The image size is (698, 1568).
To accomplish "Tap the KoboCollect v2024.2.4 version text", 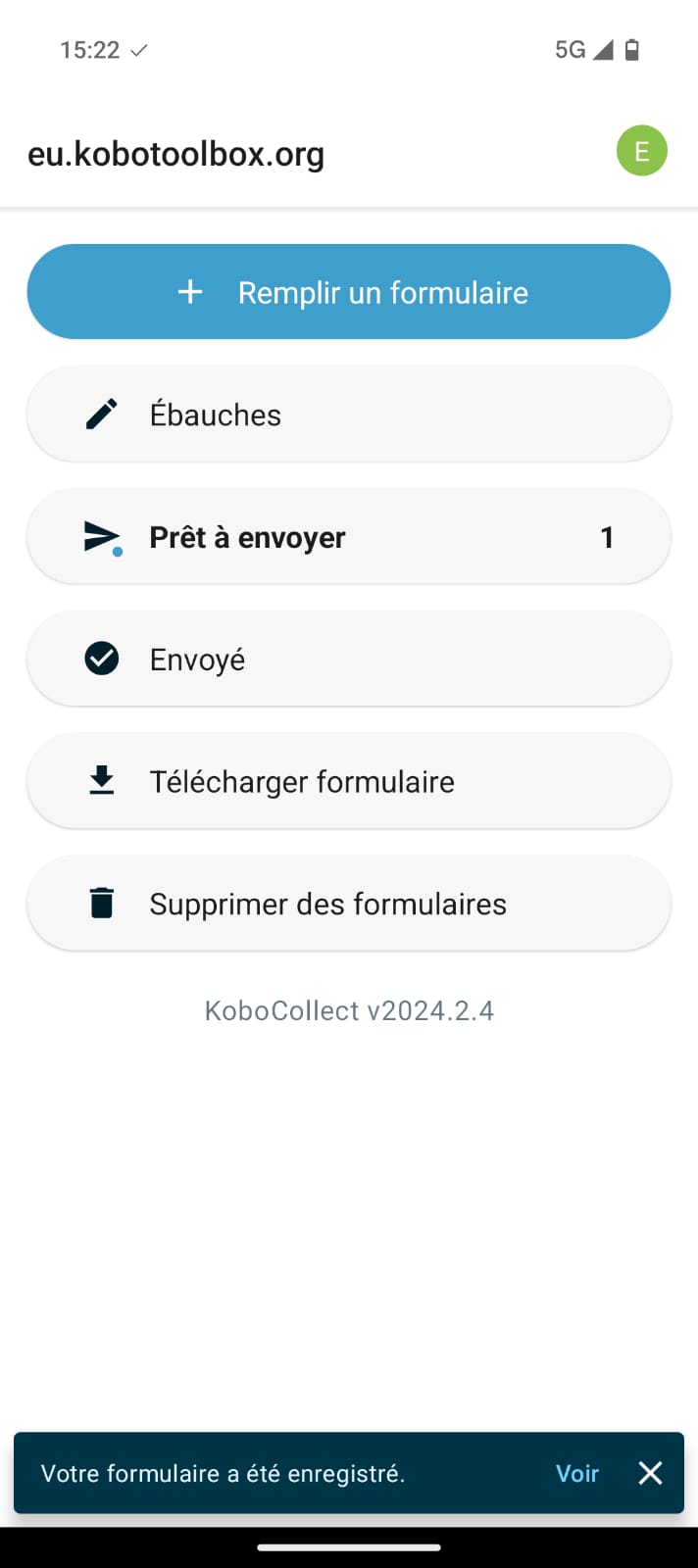I will click(349, 1010).
